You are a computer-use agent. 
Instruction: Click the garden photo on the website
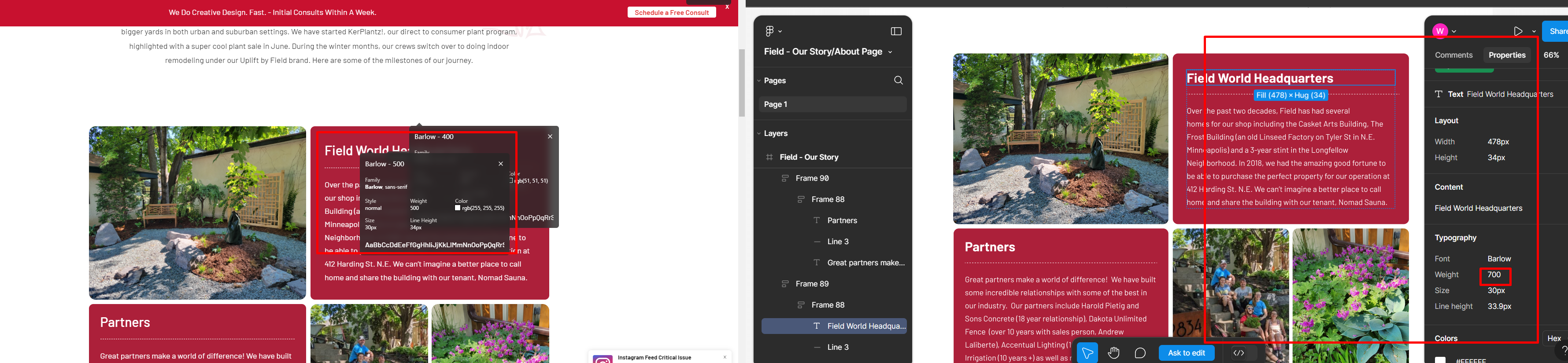pyautogui.click(x=197, y=213)
